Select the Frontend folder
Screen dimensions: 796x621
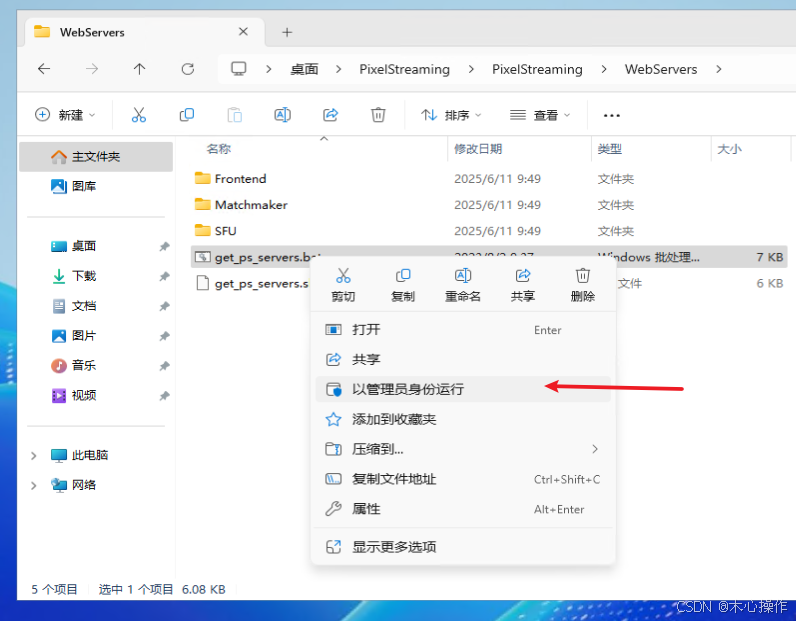click(490, 179)
